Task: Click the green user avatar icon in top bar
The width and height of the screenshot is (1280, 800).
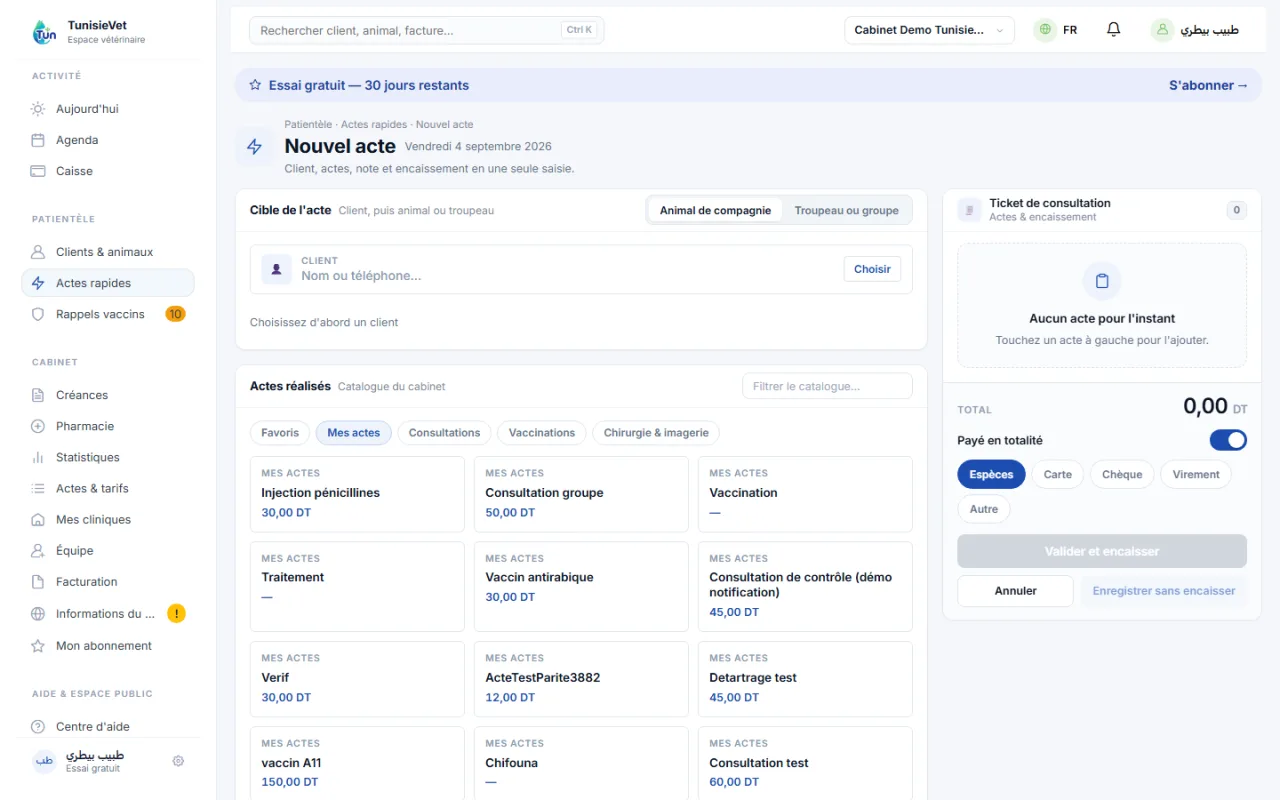Action: pos(1162,30)
